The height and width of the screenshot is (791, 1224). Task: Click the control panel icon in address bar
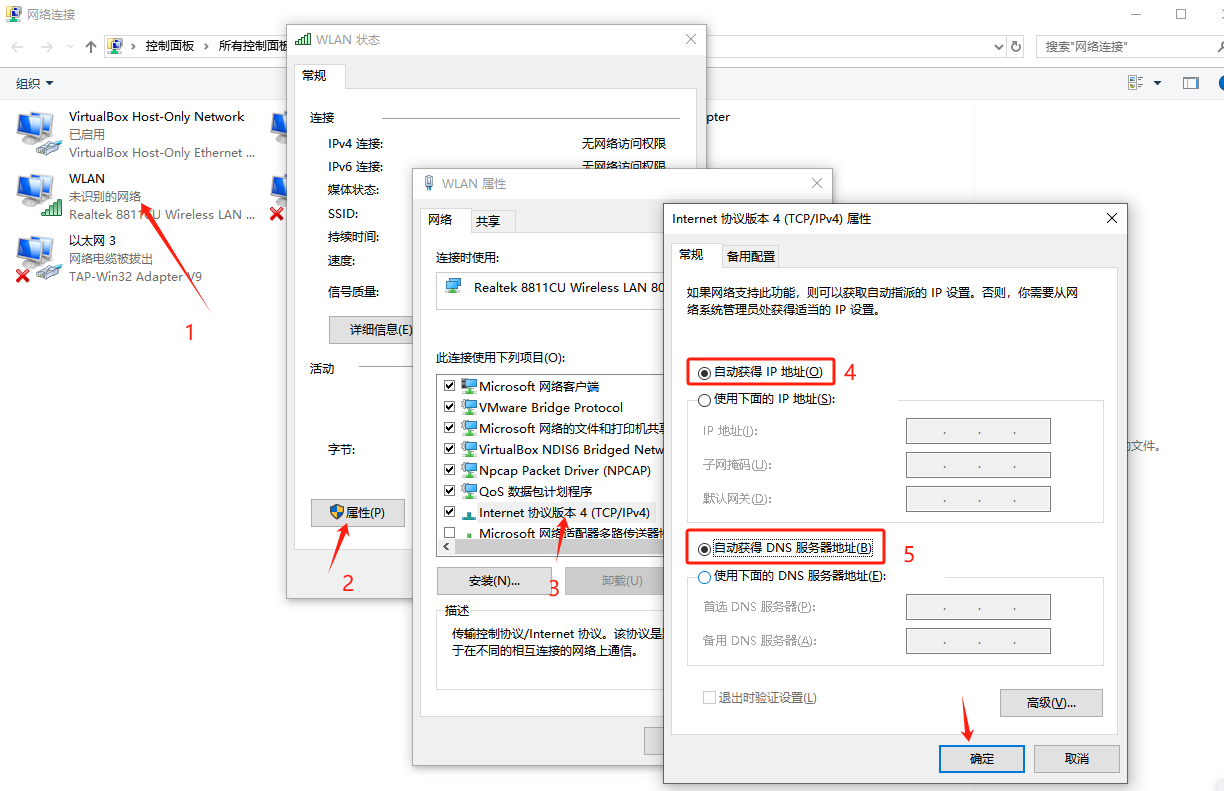(116, 46)
